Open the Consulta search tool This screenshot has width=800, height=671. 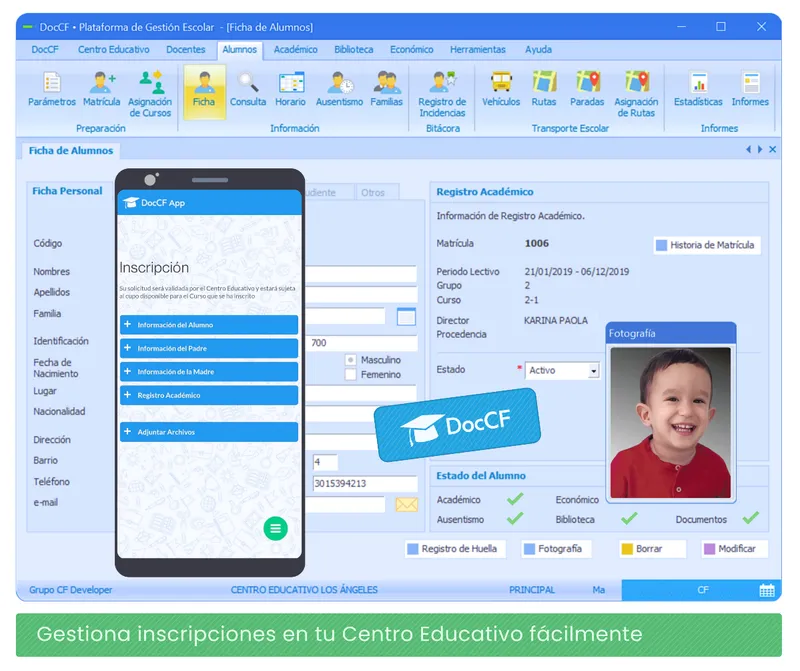pos(248,89)
